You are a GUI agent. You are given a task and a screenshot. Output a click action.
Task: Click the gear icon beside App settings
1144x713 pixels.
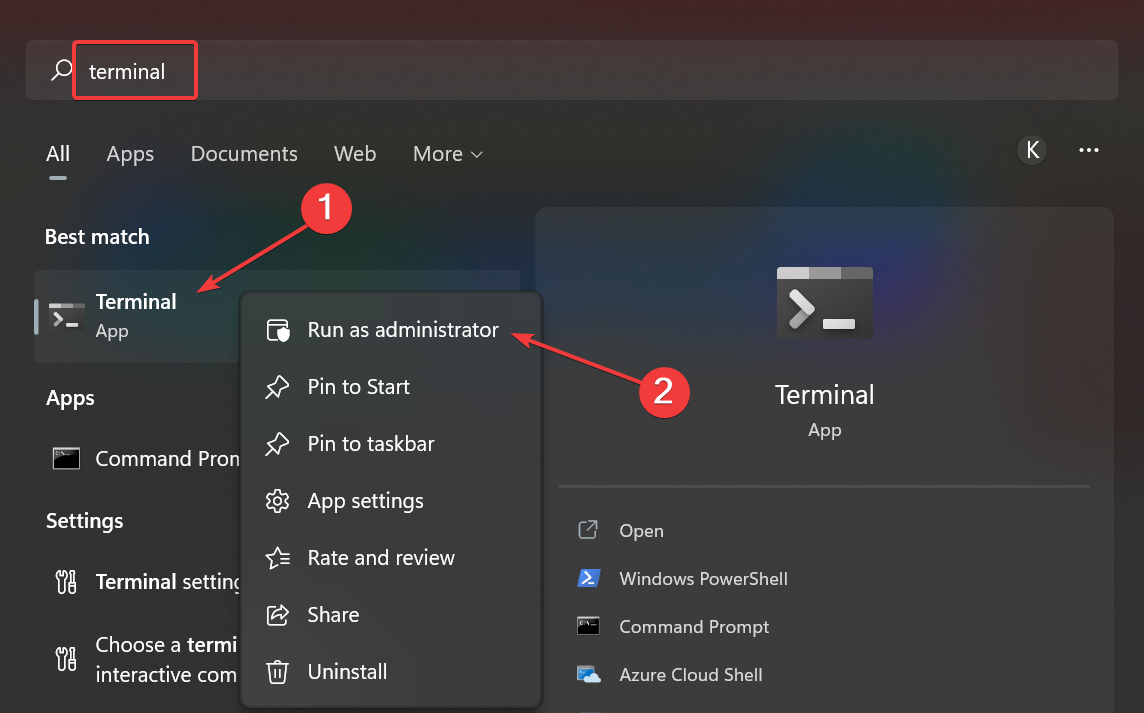coord(277,501)
